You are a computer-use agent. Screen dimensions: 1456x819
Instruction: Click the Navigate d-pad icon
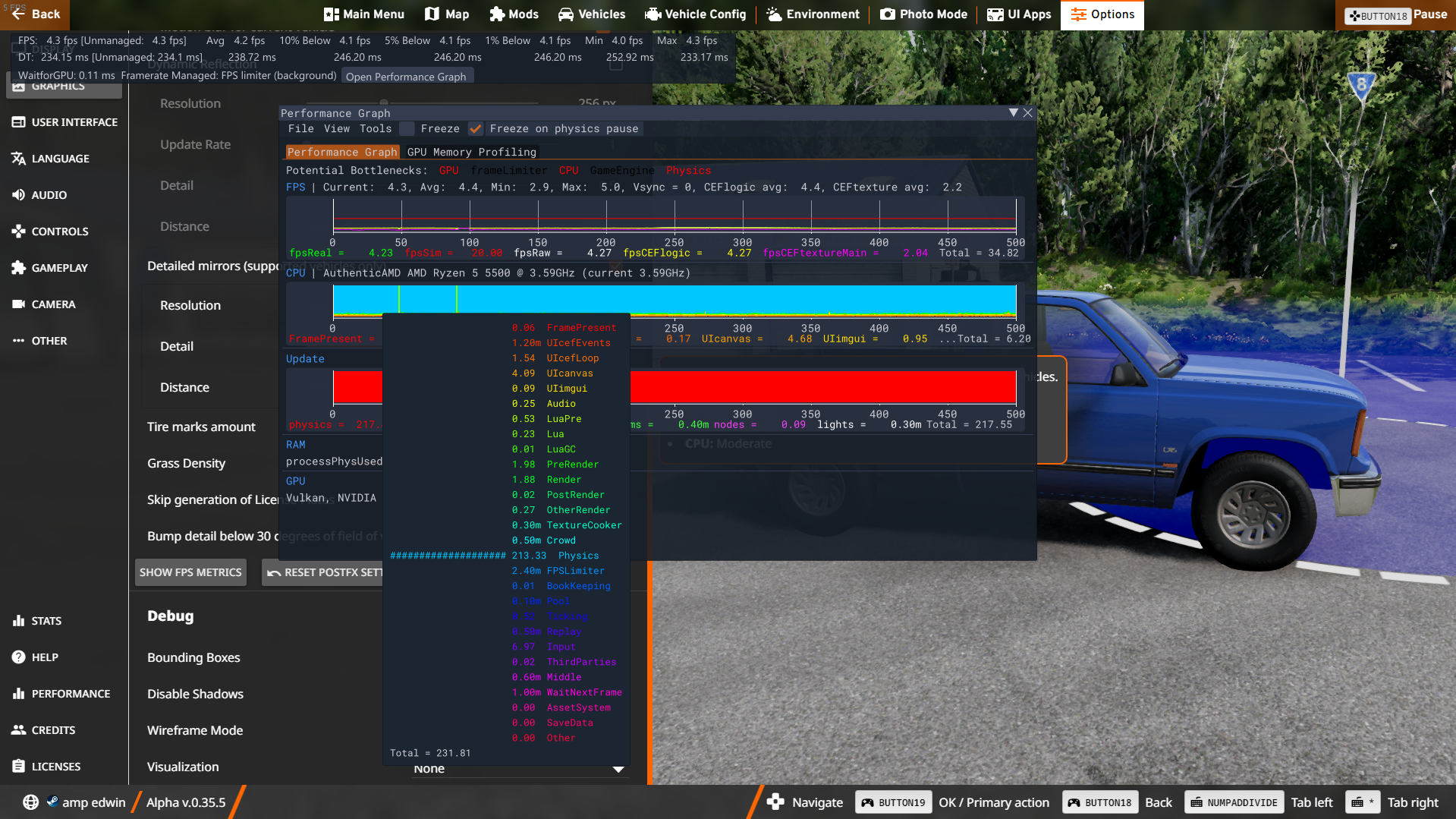[x=775, y=802]
